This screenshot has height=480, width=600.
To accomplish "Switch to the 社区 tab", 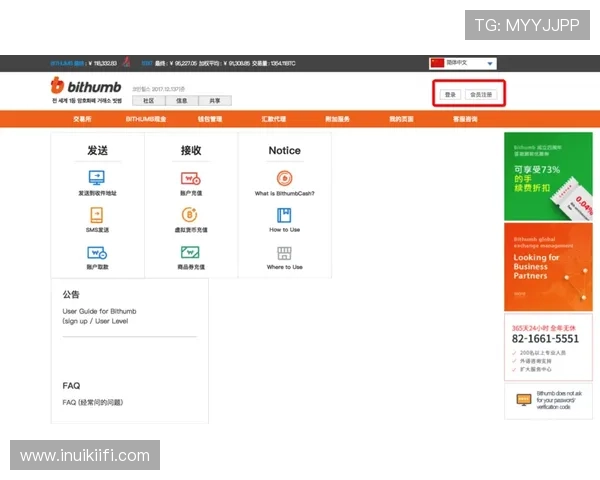I will click(x=148, y=100).
